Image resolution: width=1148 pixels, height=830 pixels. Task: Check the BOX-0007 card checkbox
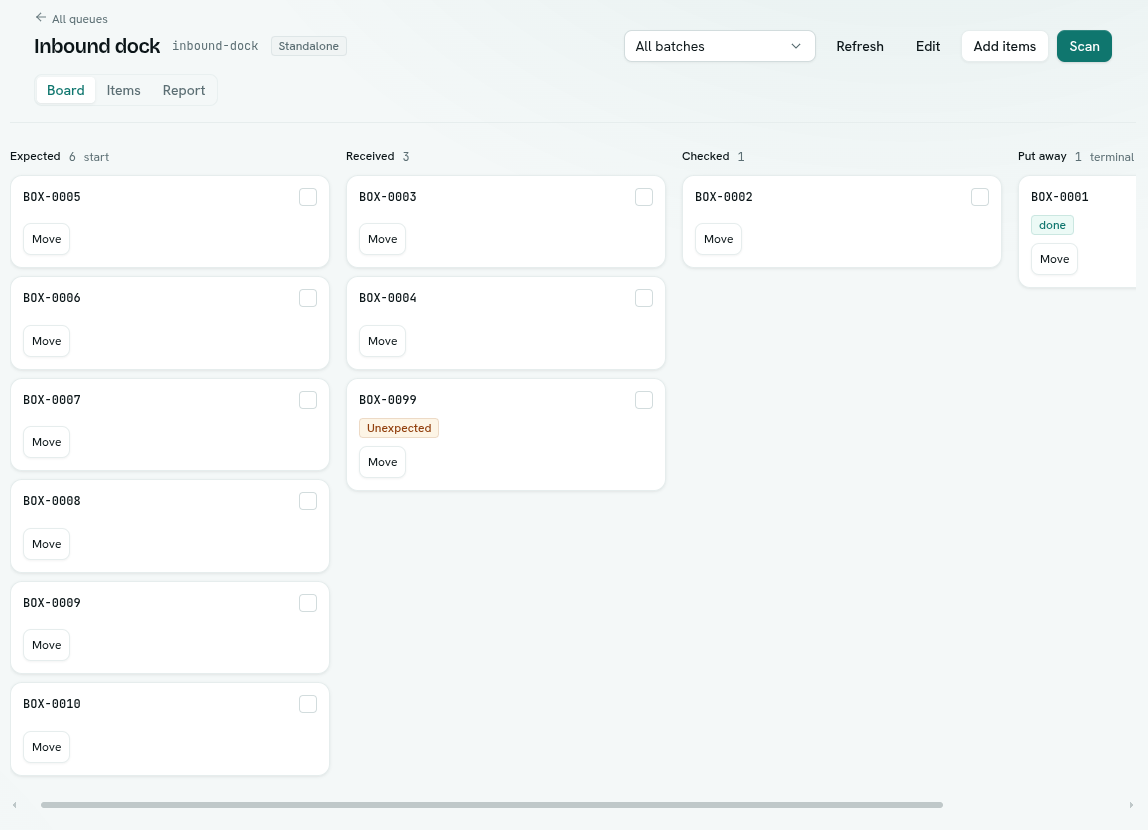[x=308, y=400]
